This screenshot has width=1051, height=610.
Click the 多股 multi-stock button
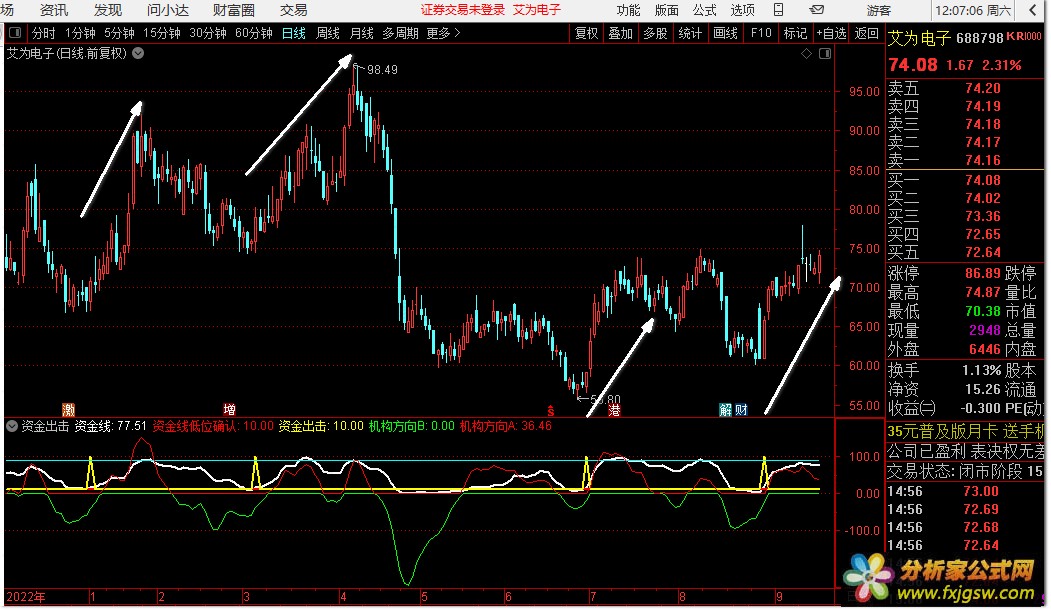coord(656,33)
